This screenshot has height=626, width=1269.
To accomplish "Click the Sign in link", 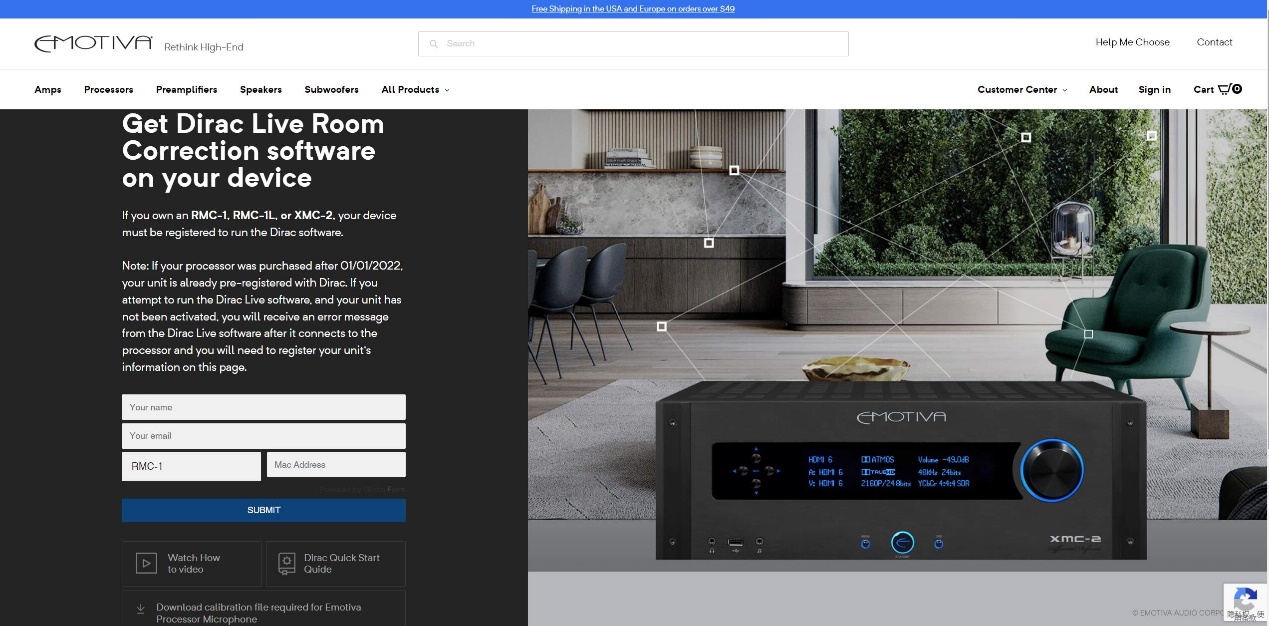I will click(x=1154, y=90).
